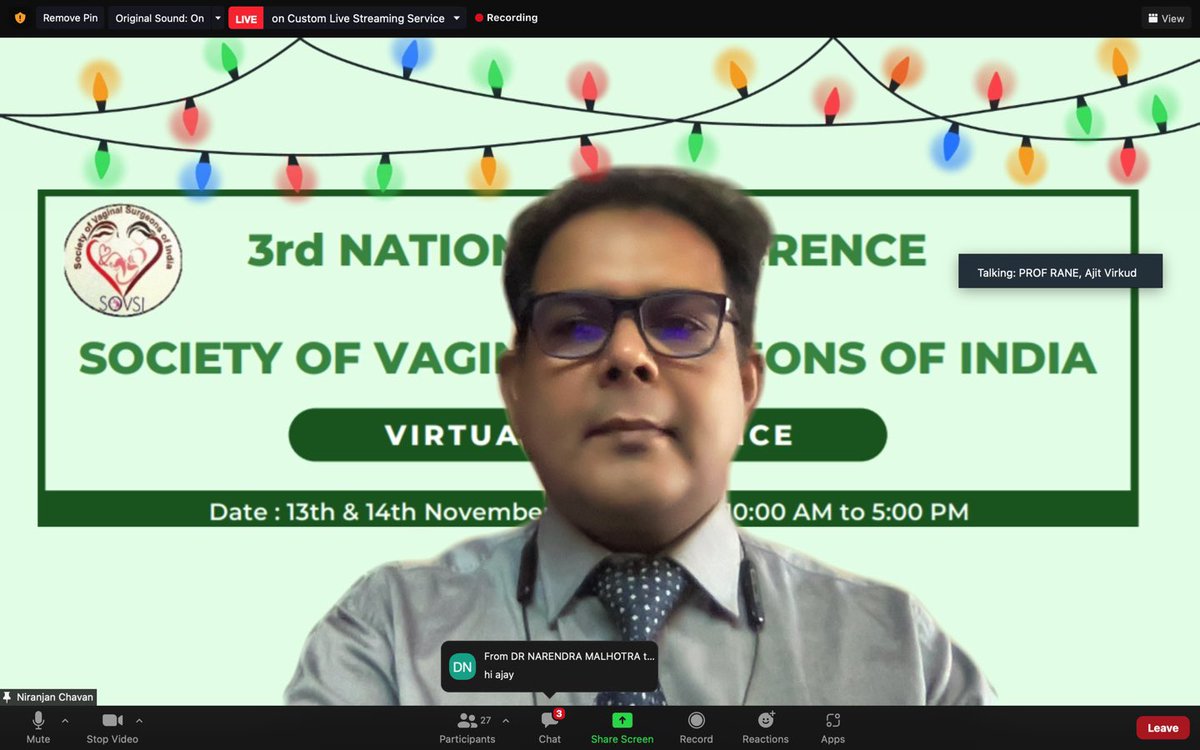Open the Original Sound dropdown arrow

218,18
